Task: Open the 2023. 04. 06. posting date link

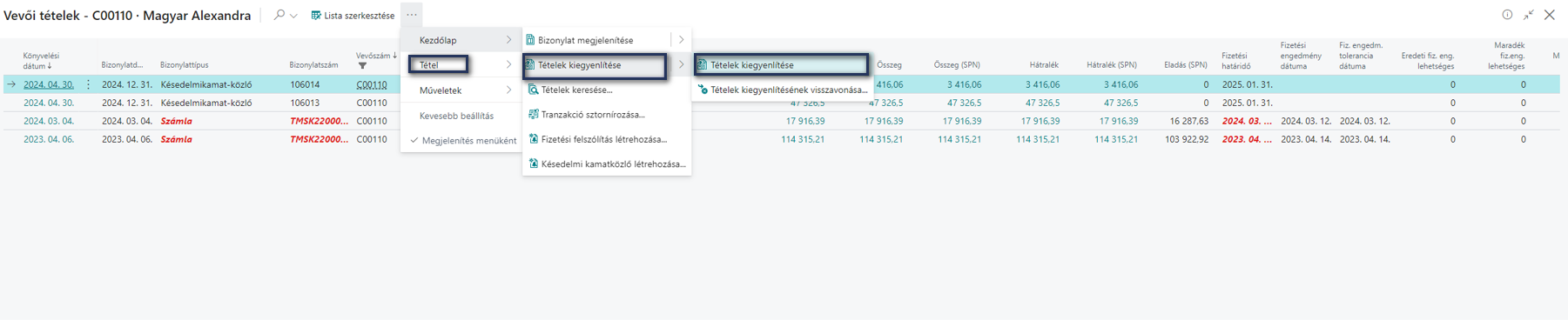Action: (48, 139)
